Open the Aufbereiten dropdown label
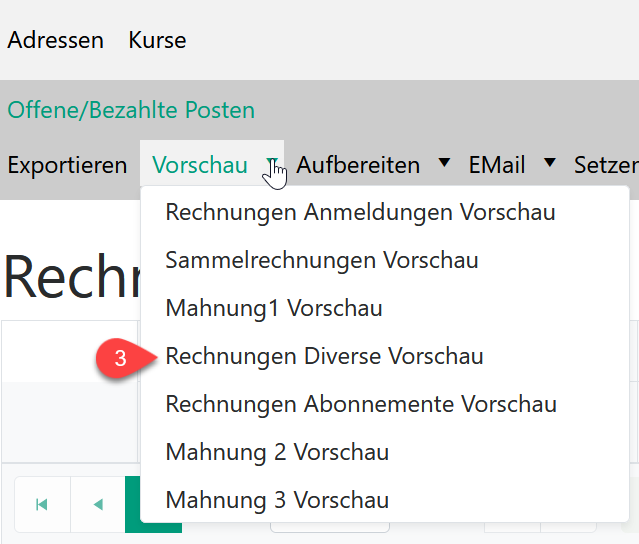639x544 pixels. tap(358, 165)
